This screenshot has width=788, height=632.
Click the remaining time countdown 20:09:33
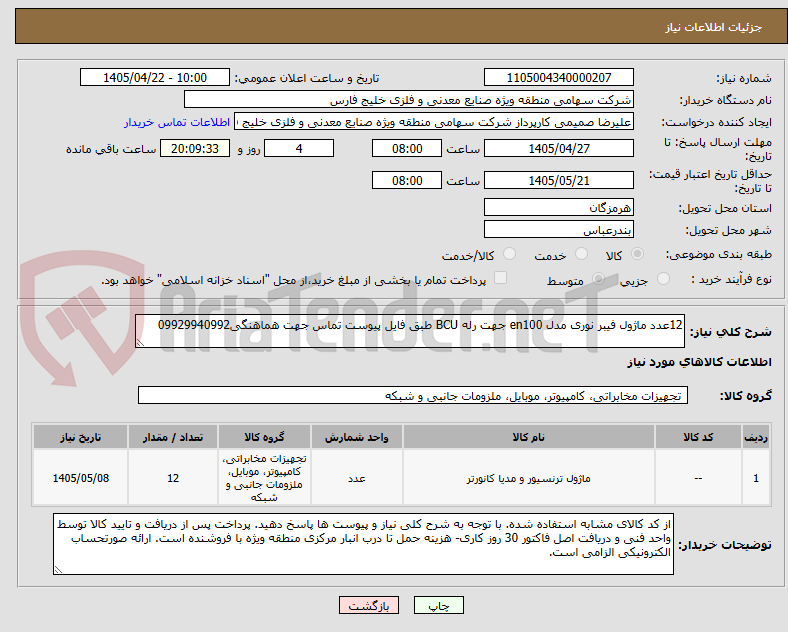click(x=195, y=148)
